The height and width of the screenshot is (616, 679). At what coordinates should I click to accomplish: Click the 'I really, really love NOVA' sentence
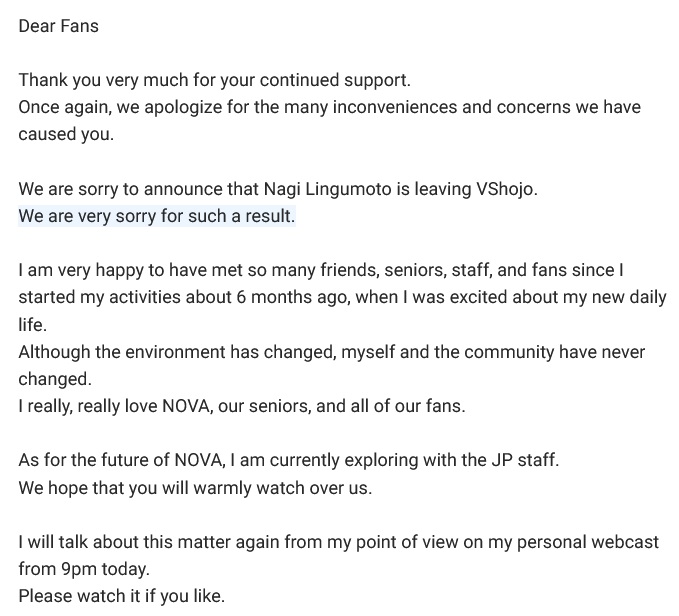pos(241,406)
